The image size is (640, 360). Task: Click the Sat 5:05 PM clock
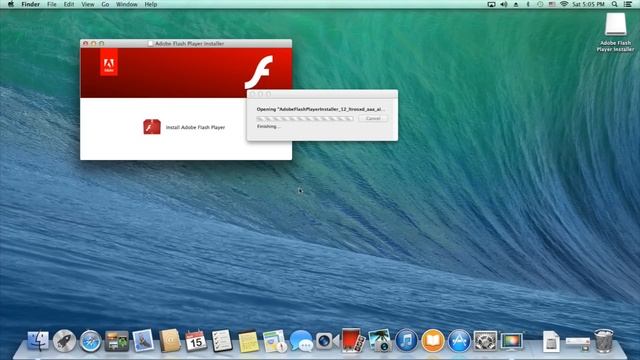pos(588,4)
